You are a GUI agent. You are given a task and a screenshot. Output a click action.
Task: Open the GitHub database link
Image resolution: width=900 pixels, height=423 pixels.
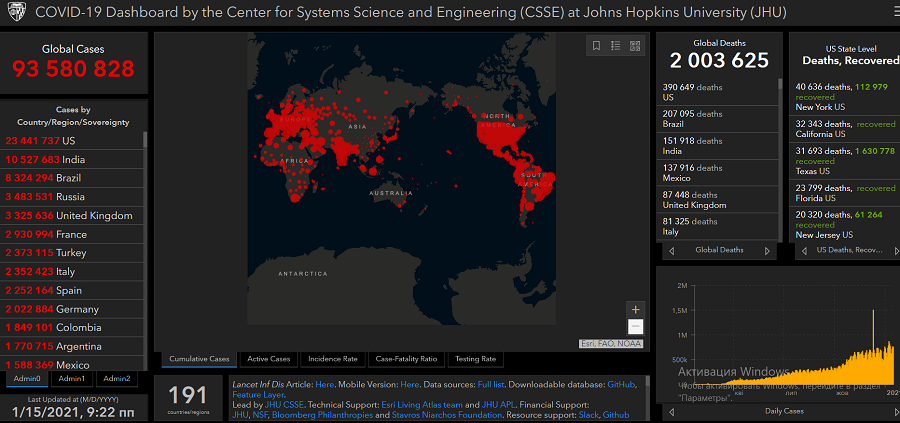(620, 384)
